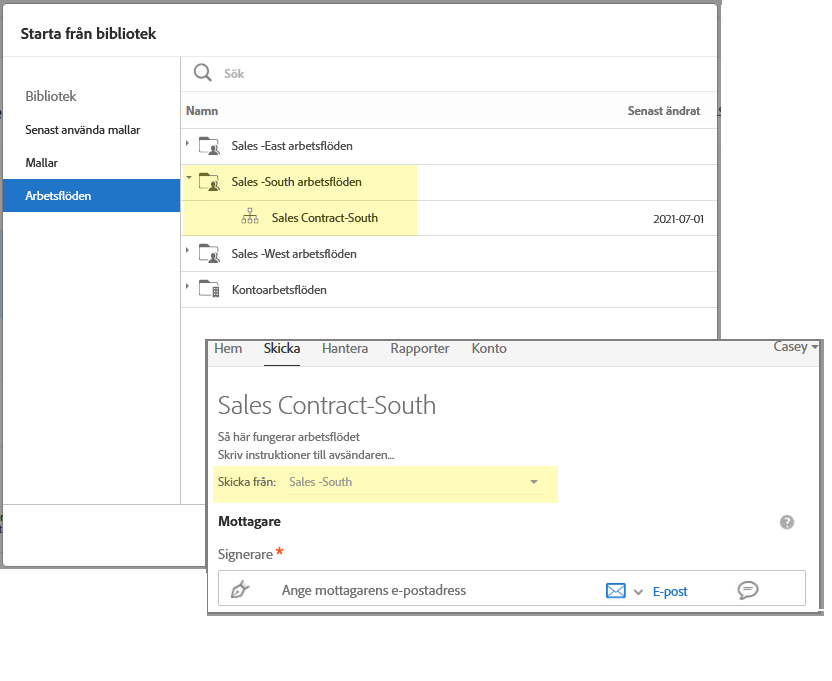The height and width of the screenshot is (681, 832).
Task: Collapse the Sales -South arbetsflöden folder
Action: (188, 181)
